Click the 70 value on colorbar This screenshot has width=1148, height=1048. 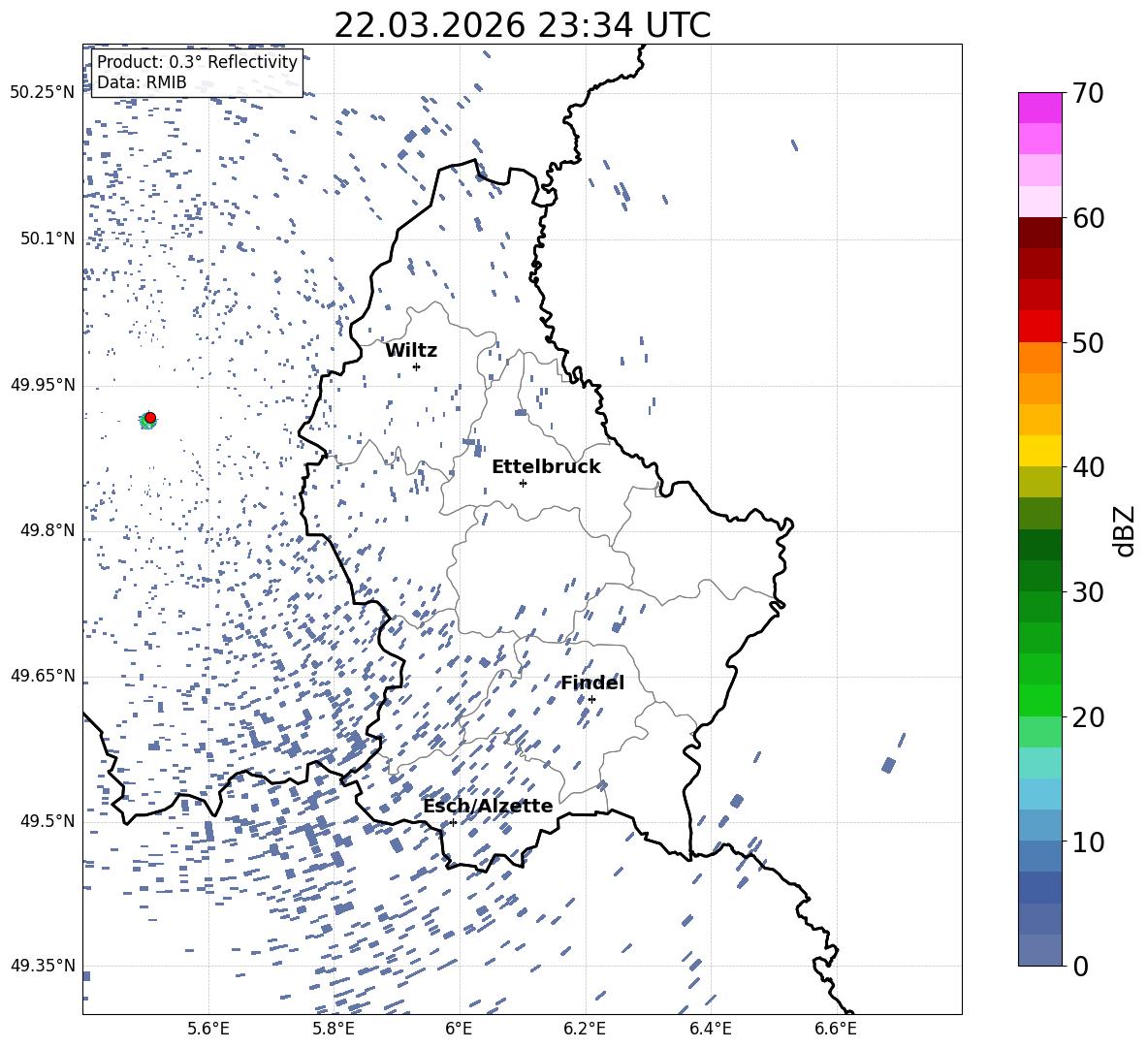click(x=1088, y=93)
